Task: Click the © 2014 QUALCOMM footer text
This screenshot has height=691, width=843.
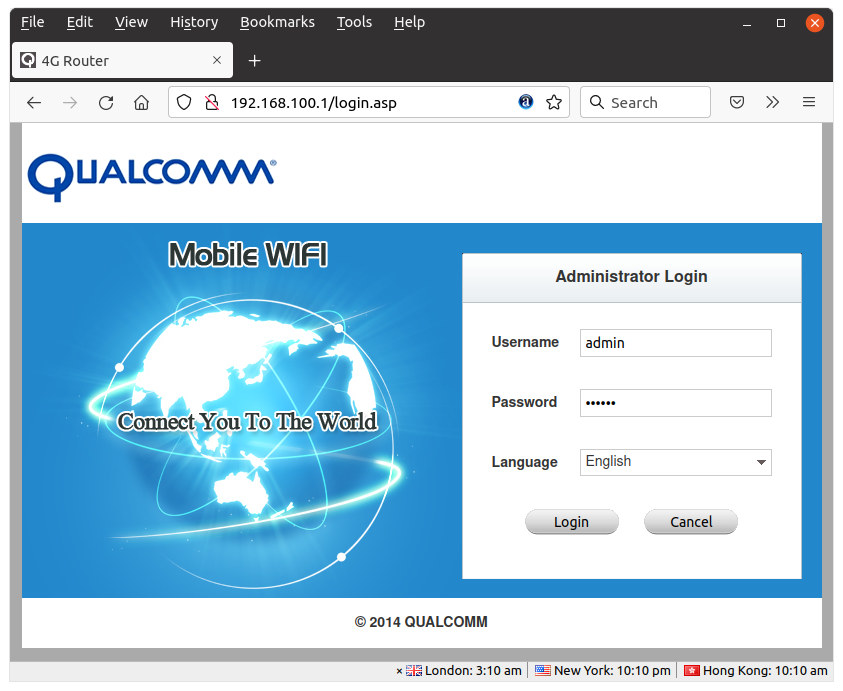Action: [x=421, y=622]
